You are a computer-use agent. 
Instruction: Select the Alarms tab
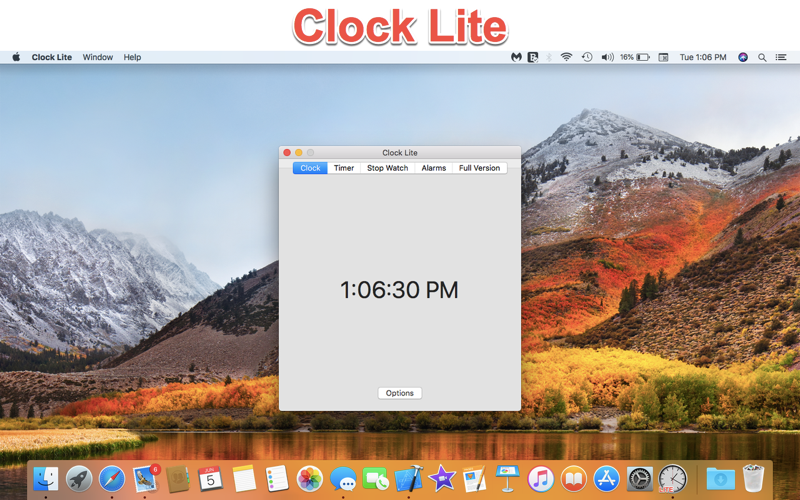coord(434,168)
